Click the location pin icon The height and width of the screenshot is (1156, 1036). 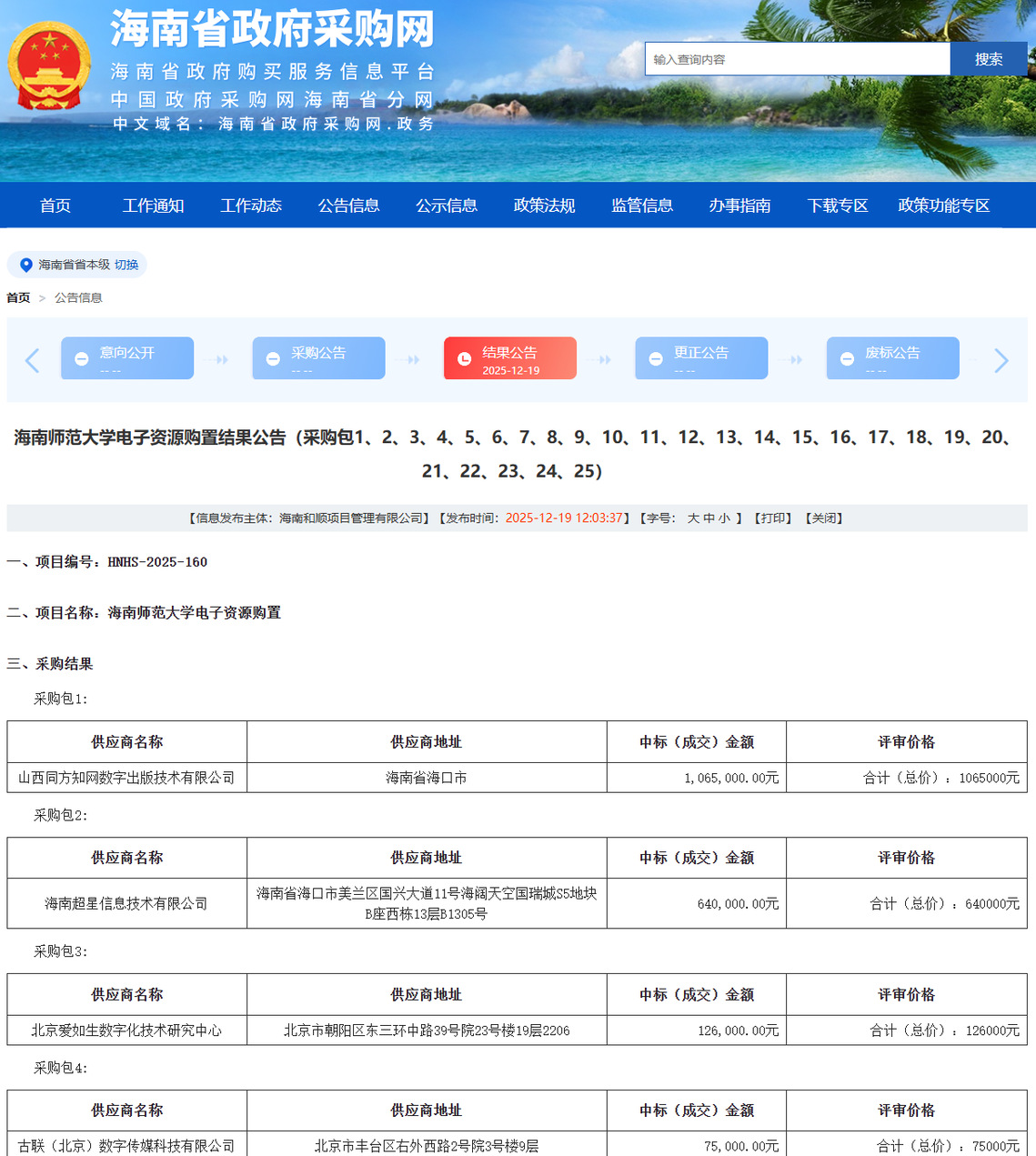click(25, 265)
